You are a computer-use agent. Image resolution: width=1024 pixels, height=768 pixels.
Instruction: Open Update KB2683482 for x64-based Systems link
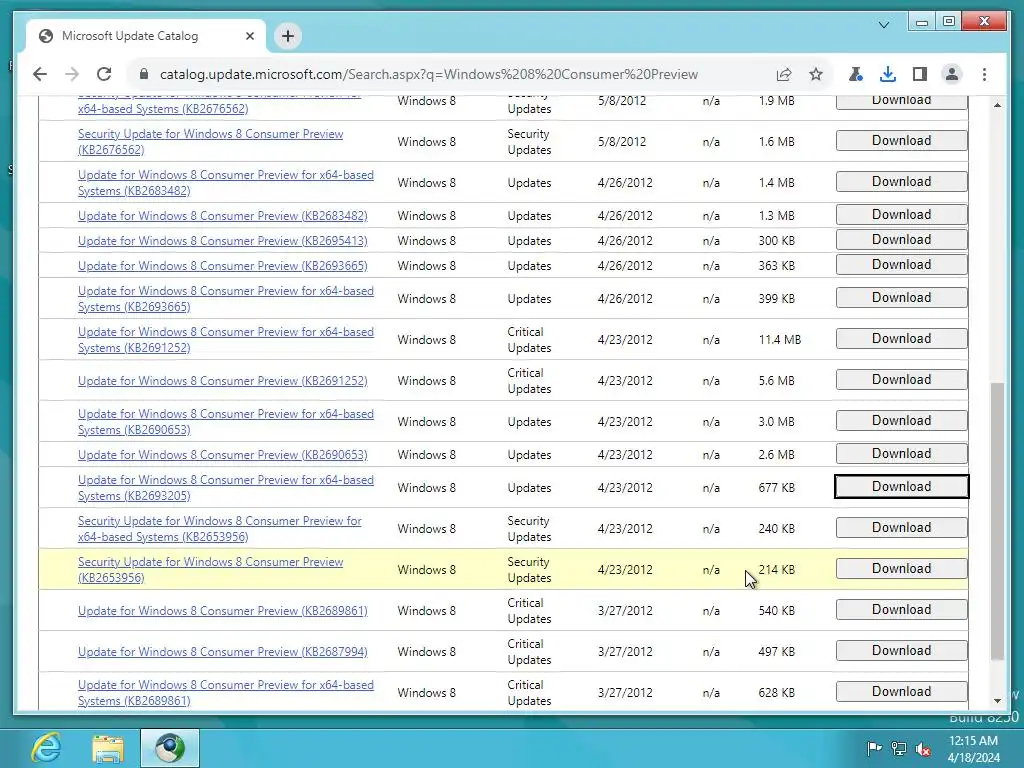click(226, 183)
